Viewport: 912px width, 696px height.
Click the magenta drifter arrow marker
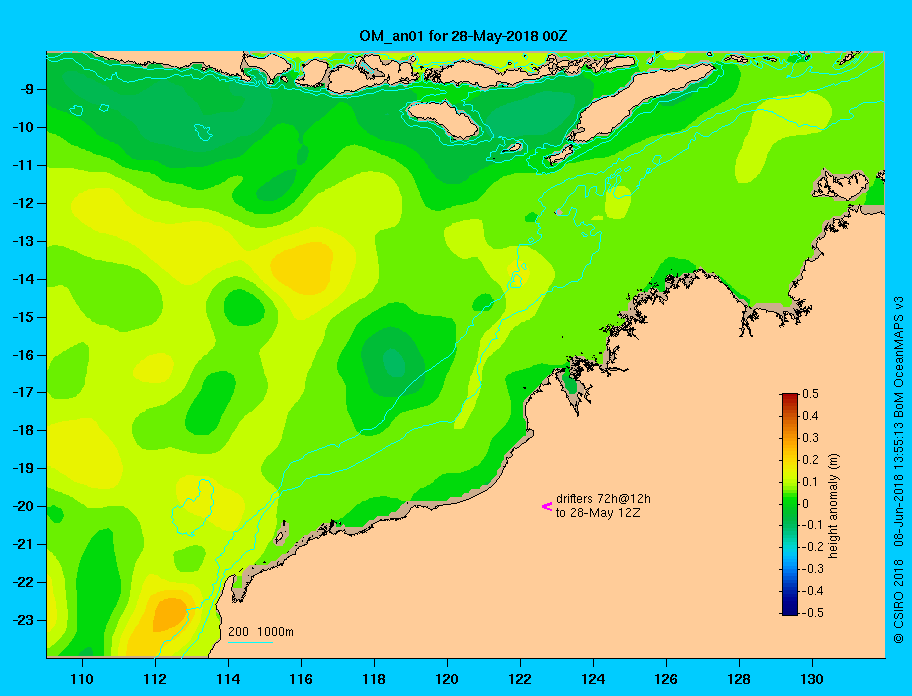pyautogui.click(x=547, y=506)
